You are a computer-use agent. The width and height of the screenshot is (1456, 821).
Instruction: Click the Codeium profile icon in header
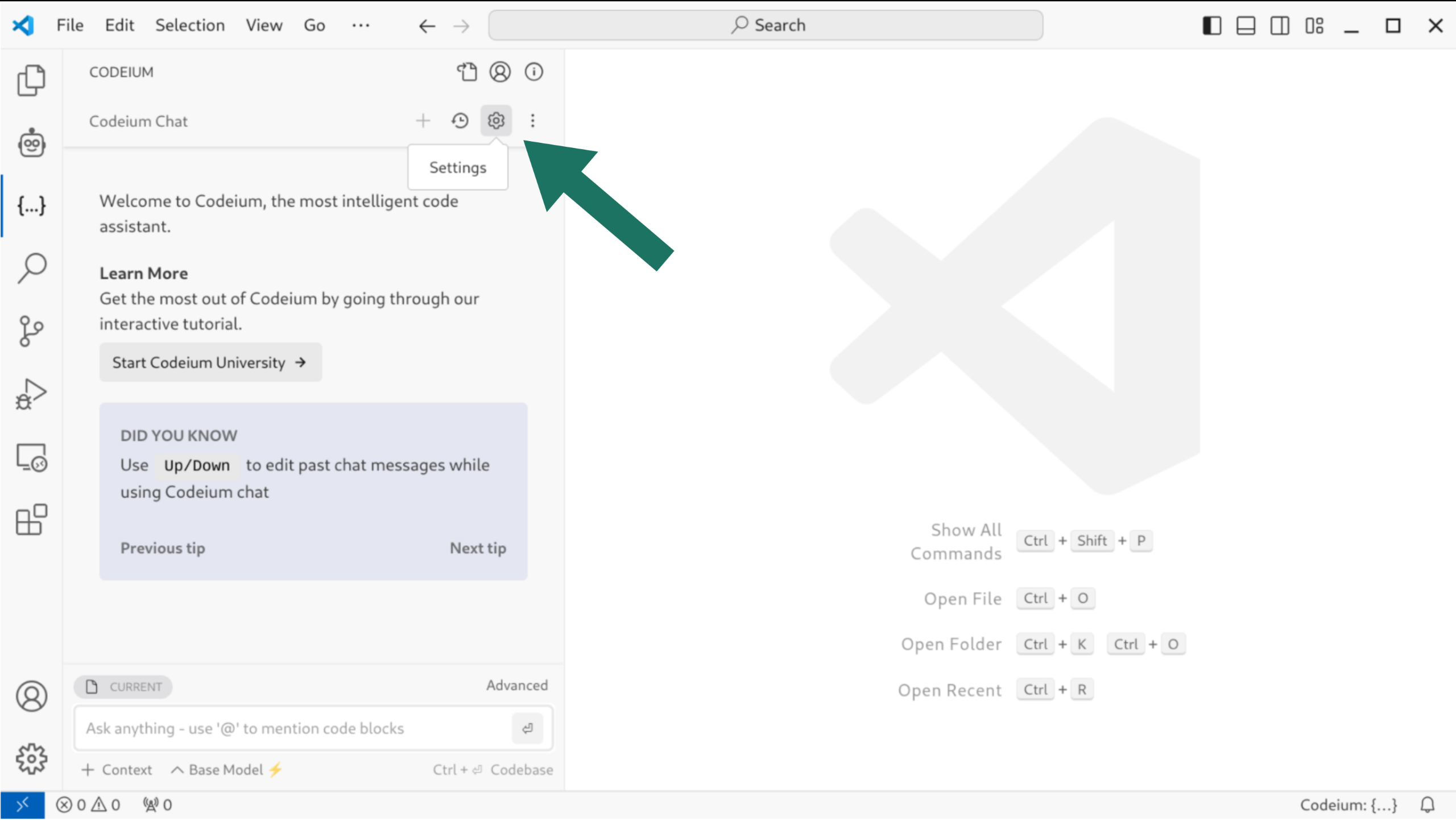500,72
